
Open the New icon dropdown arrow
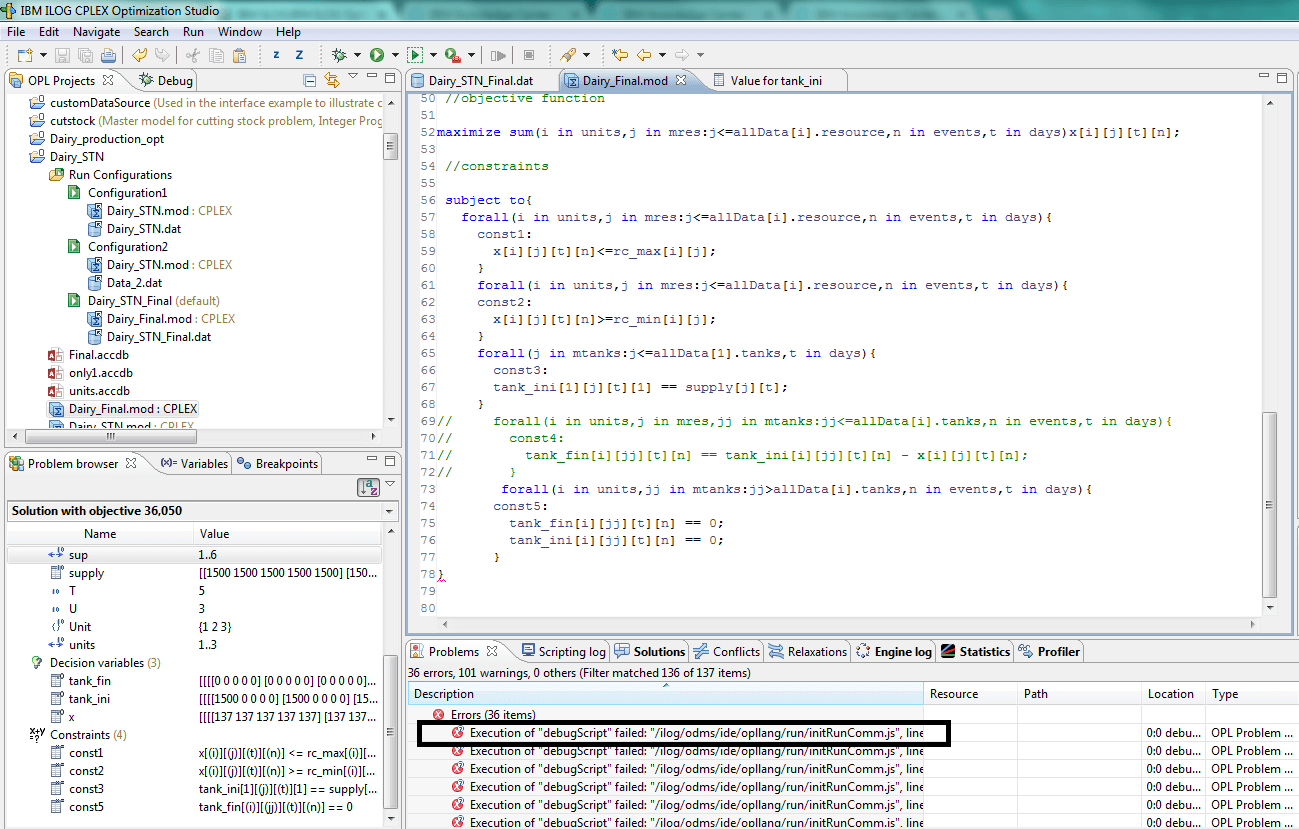pos(42,55)
